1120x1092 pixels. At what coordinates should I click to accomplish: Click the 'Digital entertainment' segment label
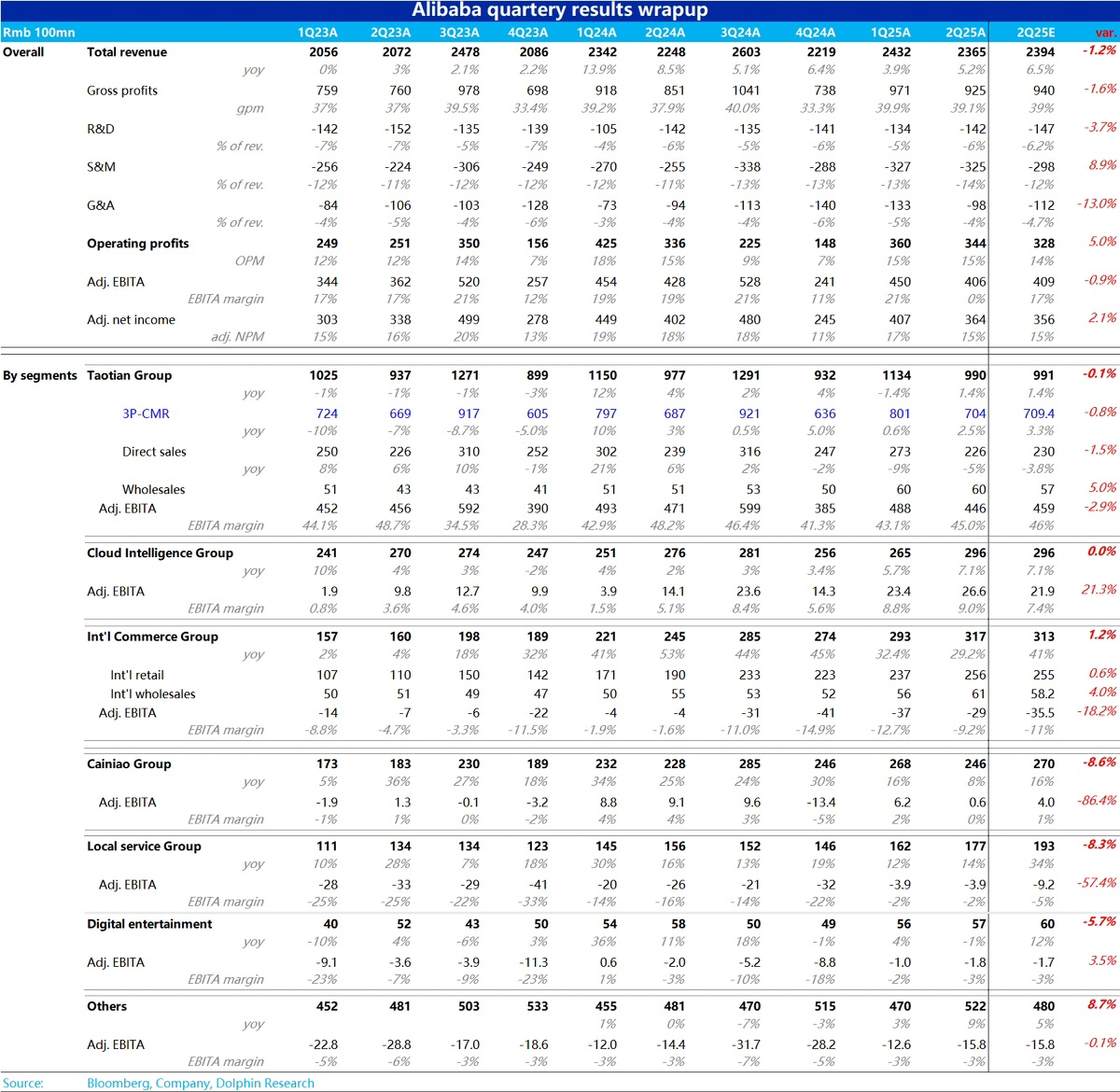[x=149, y=924]
